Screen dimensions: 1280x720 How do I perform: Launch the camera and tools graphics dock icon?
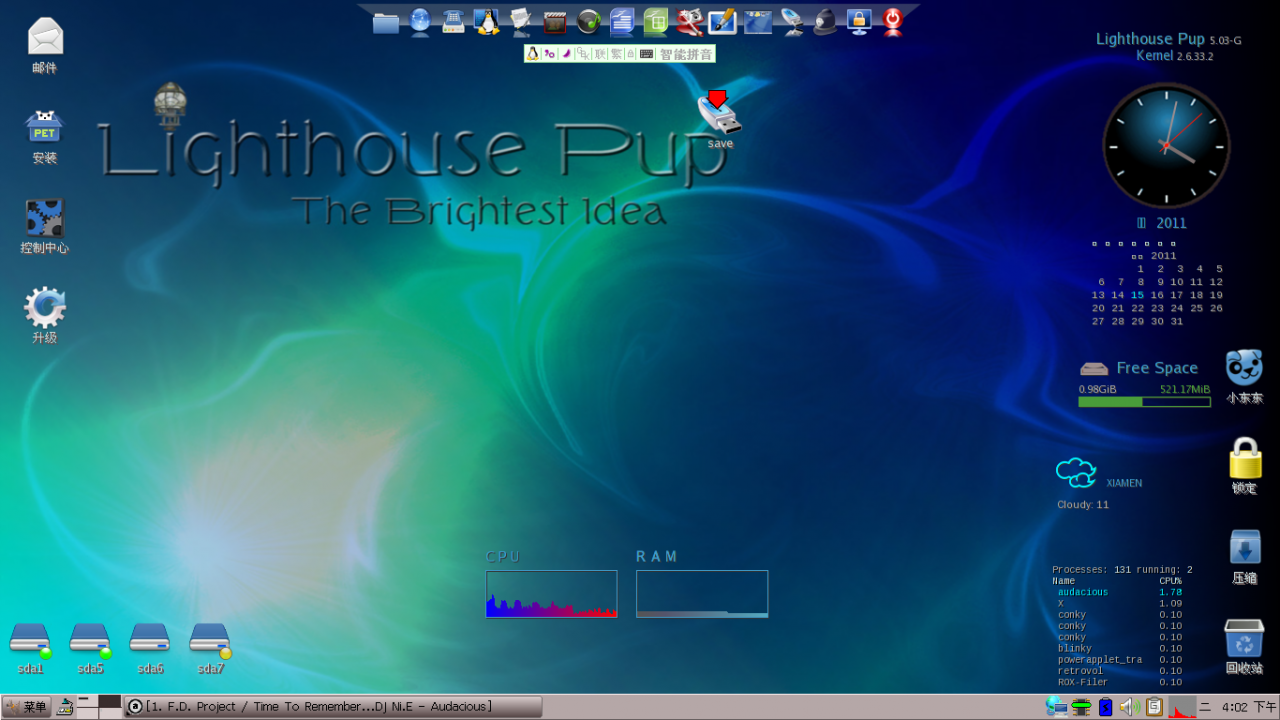690,22
